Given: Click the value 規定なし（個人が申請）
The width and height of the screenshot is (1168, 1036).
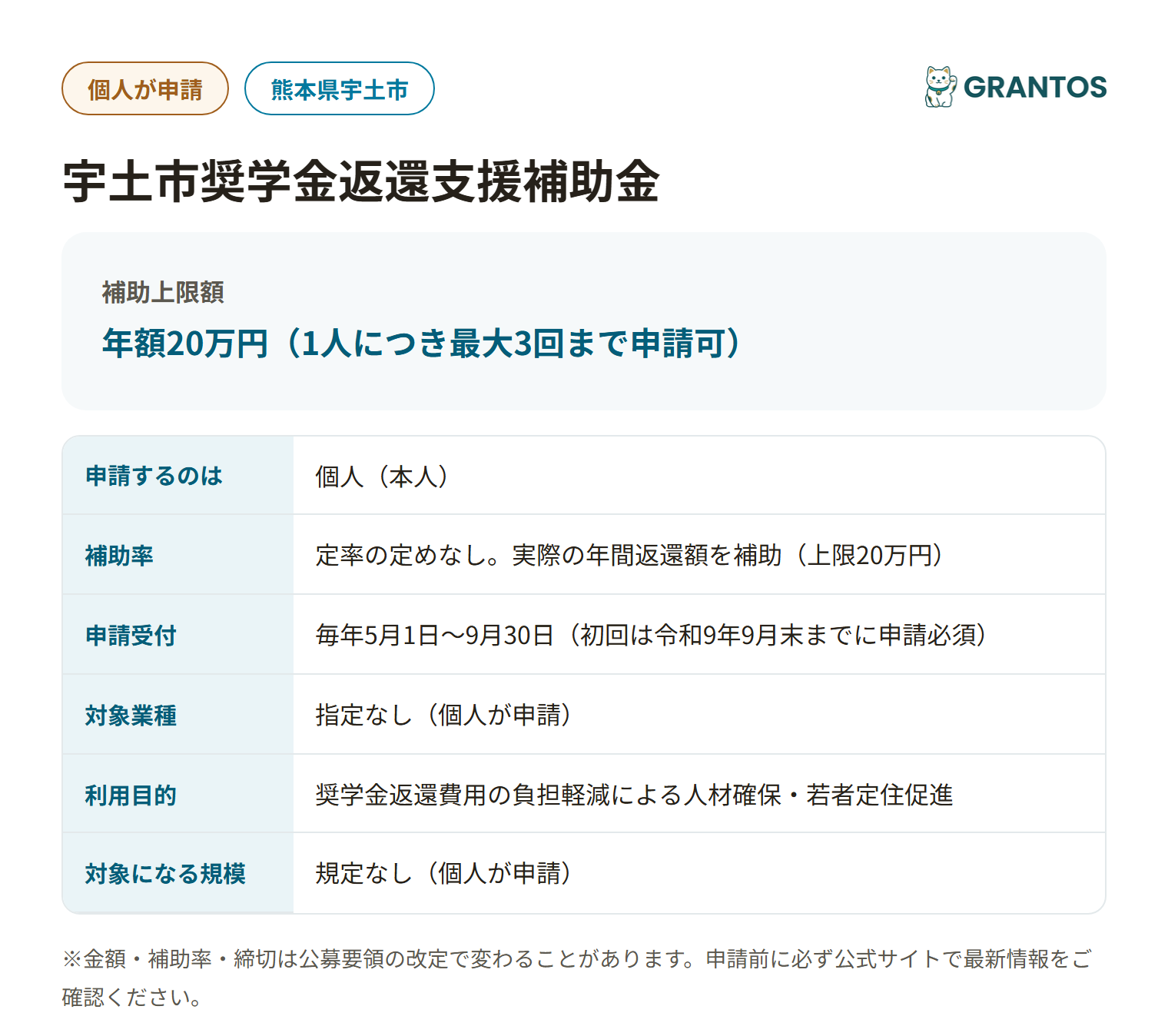Looking at the screenshot, I should tap(443, 873).
